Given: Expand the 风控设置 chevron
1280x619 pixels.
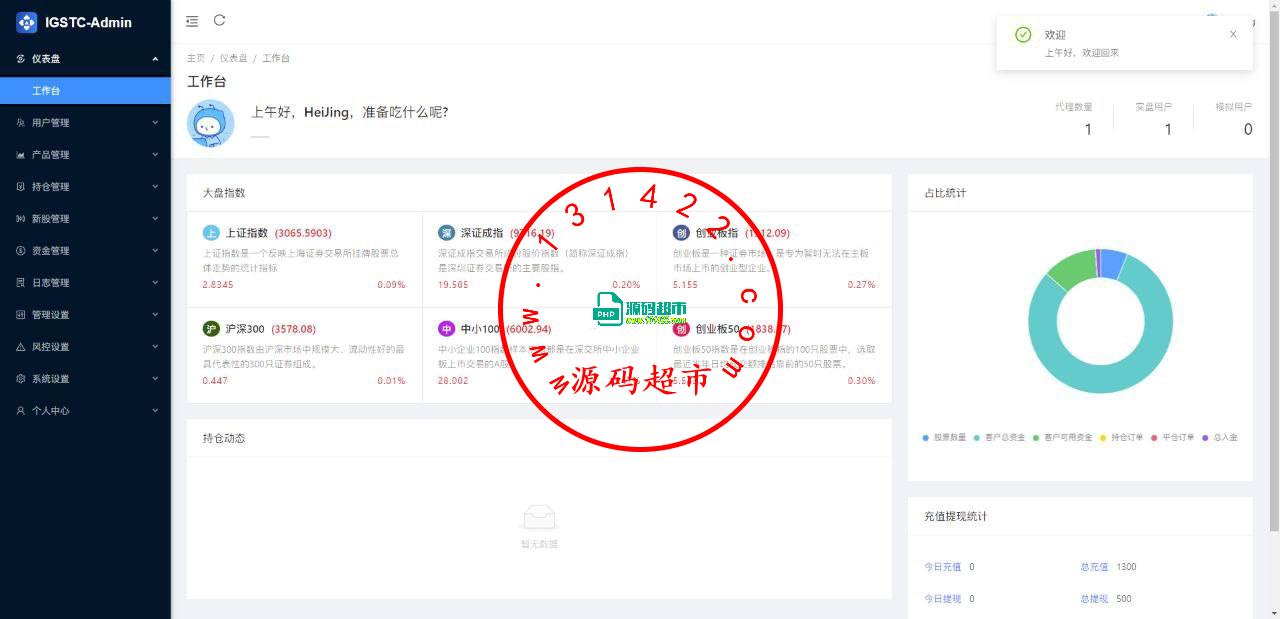Looking at the screenshot, I should coord(155,347).
